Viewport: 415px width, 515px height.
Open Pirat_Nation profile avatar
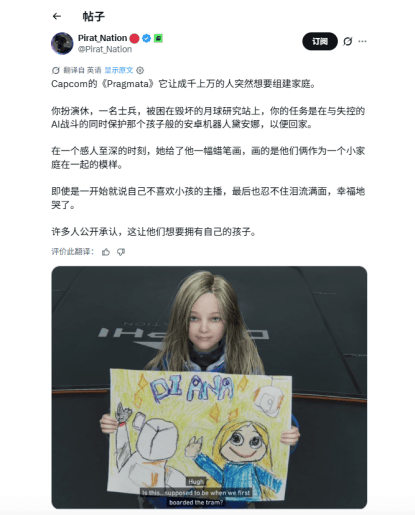(62, 43)
